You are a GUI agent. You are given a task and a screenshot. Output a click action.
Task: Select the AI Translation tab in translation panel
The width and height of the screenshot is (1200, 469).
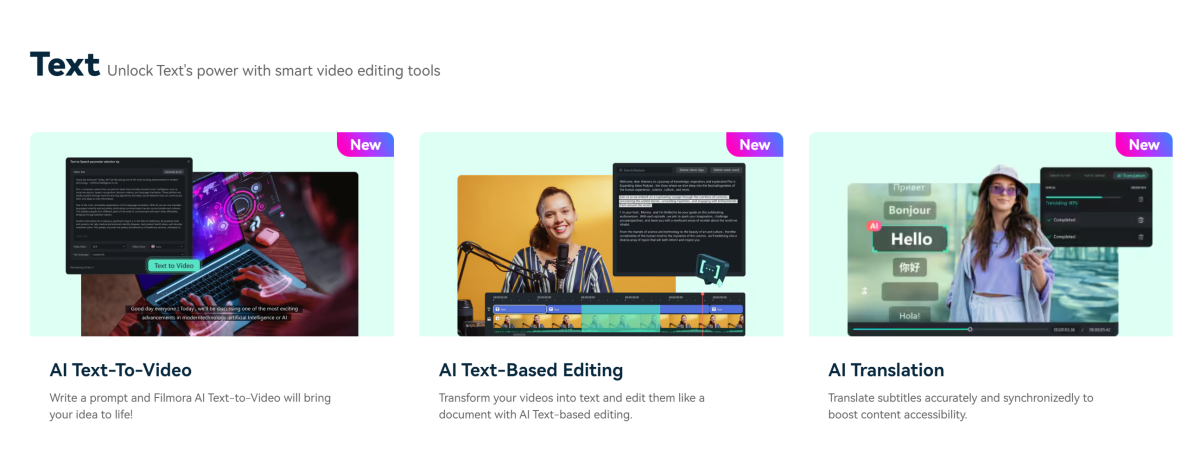tap(1131, 176)
